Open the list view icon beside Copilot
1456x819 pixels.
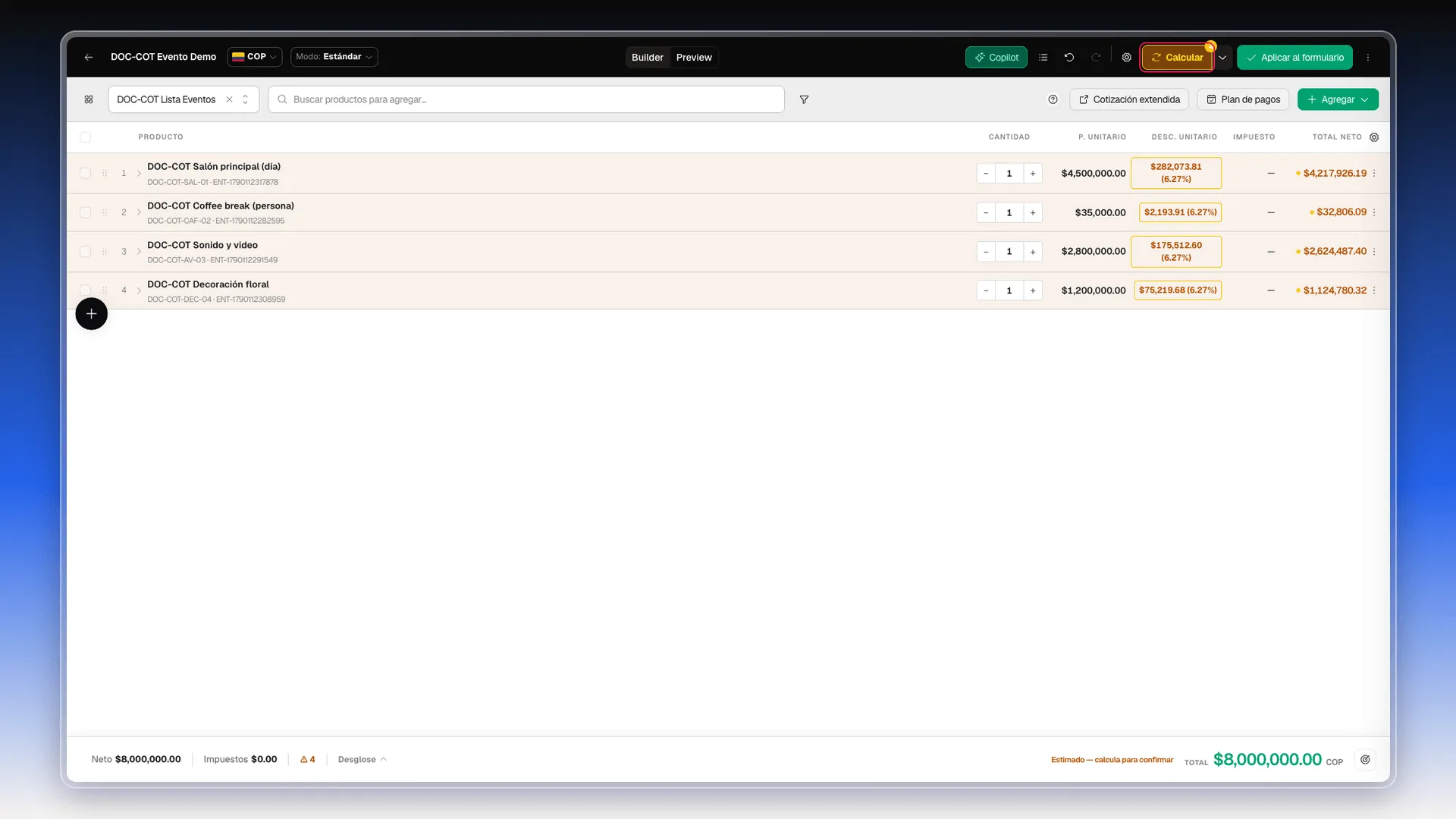point(1043,58)
